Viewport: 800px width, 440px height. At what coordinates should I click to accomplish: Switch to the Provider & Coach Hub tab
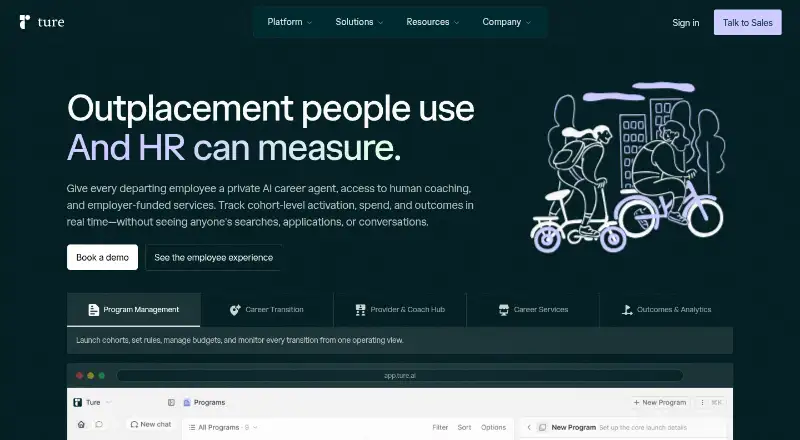click(x=400, y=310)
